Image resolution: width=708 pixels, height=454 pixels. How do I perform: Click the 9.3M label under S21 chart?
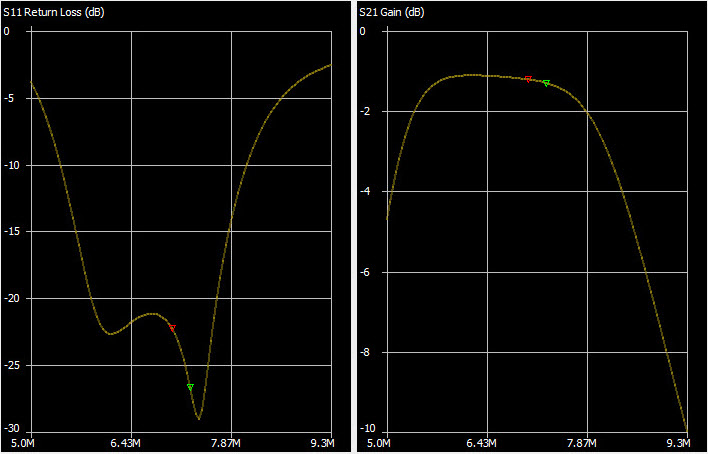679,441
